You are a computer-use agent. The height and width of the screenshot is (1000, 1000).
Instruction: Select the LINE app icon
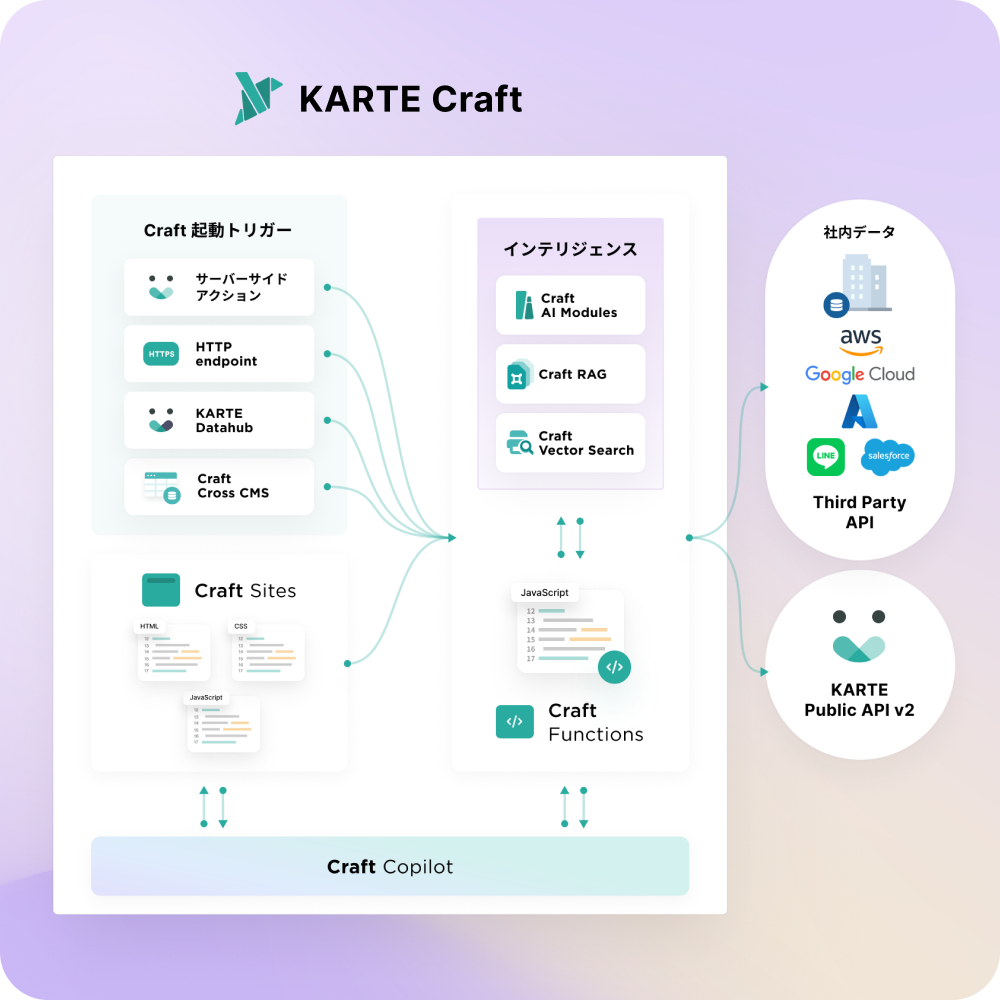(826, 457)
